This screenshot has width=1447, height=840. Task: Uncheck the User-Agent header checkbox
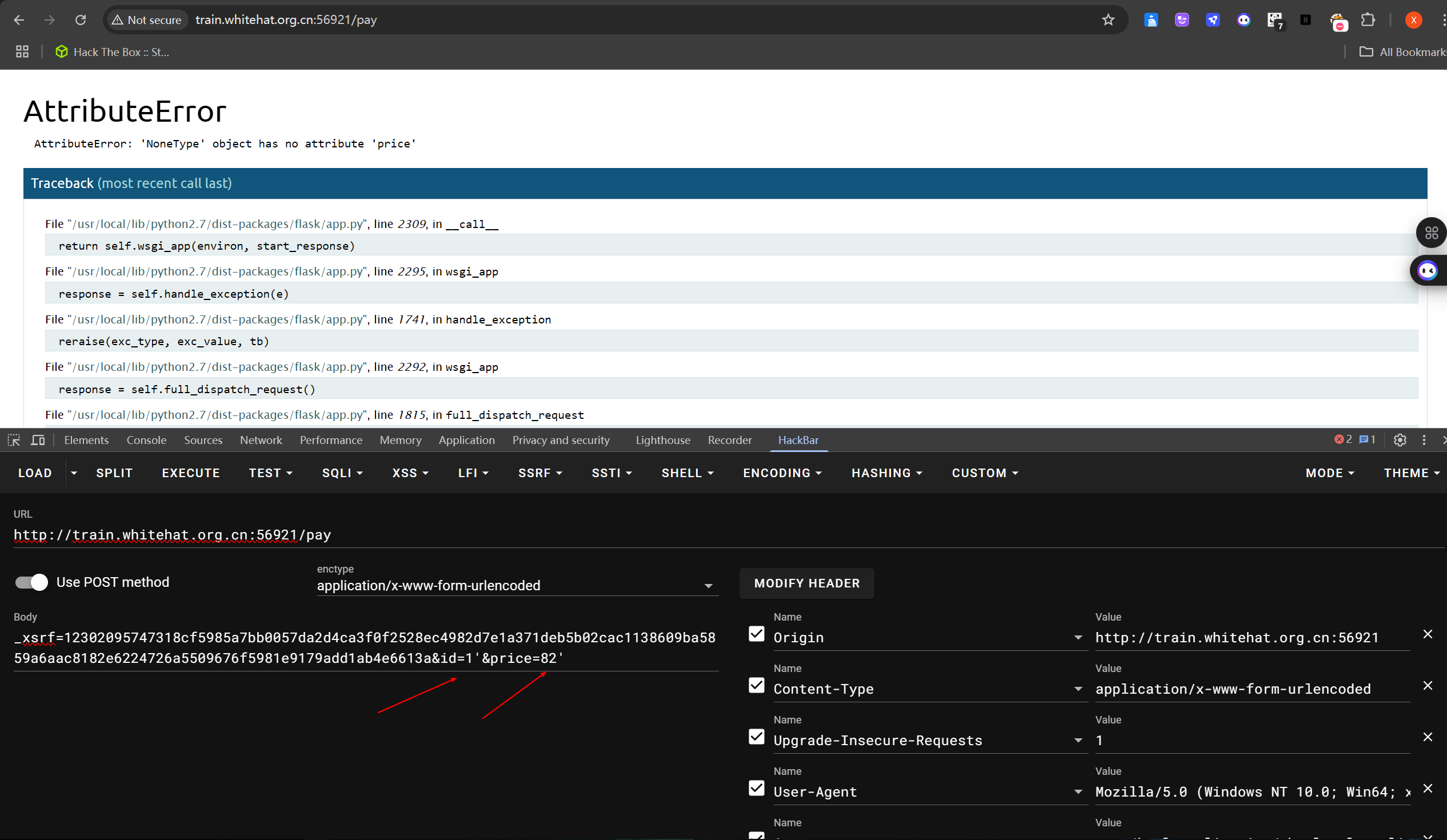(x=756, y=789)
